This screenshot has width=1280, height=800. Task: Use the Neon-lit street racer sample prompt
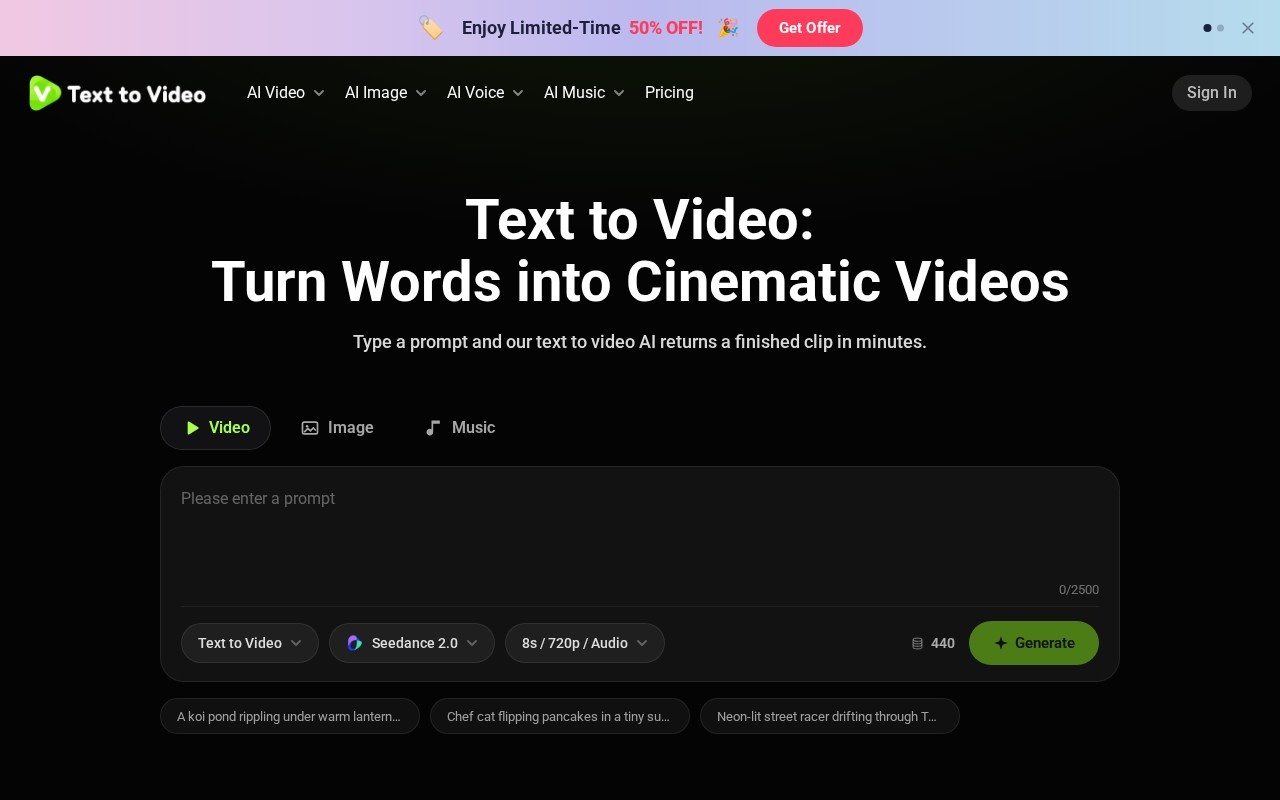pos(830,716)
